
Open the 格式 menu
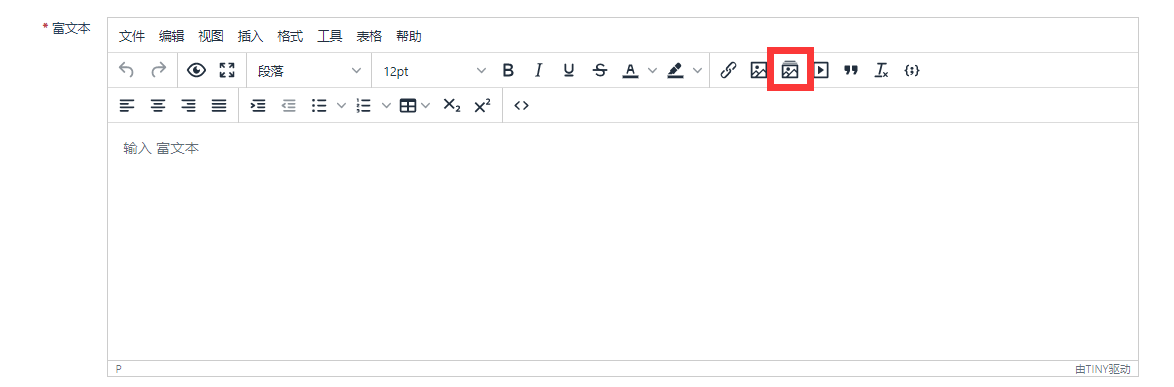point(290,36)
